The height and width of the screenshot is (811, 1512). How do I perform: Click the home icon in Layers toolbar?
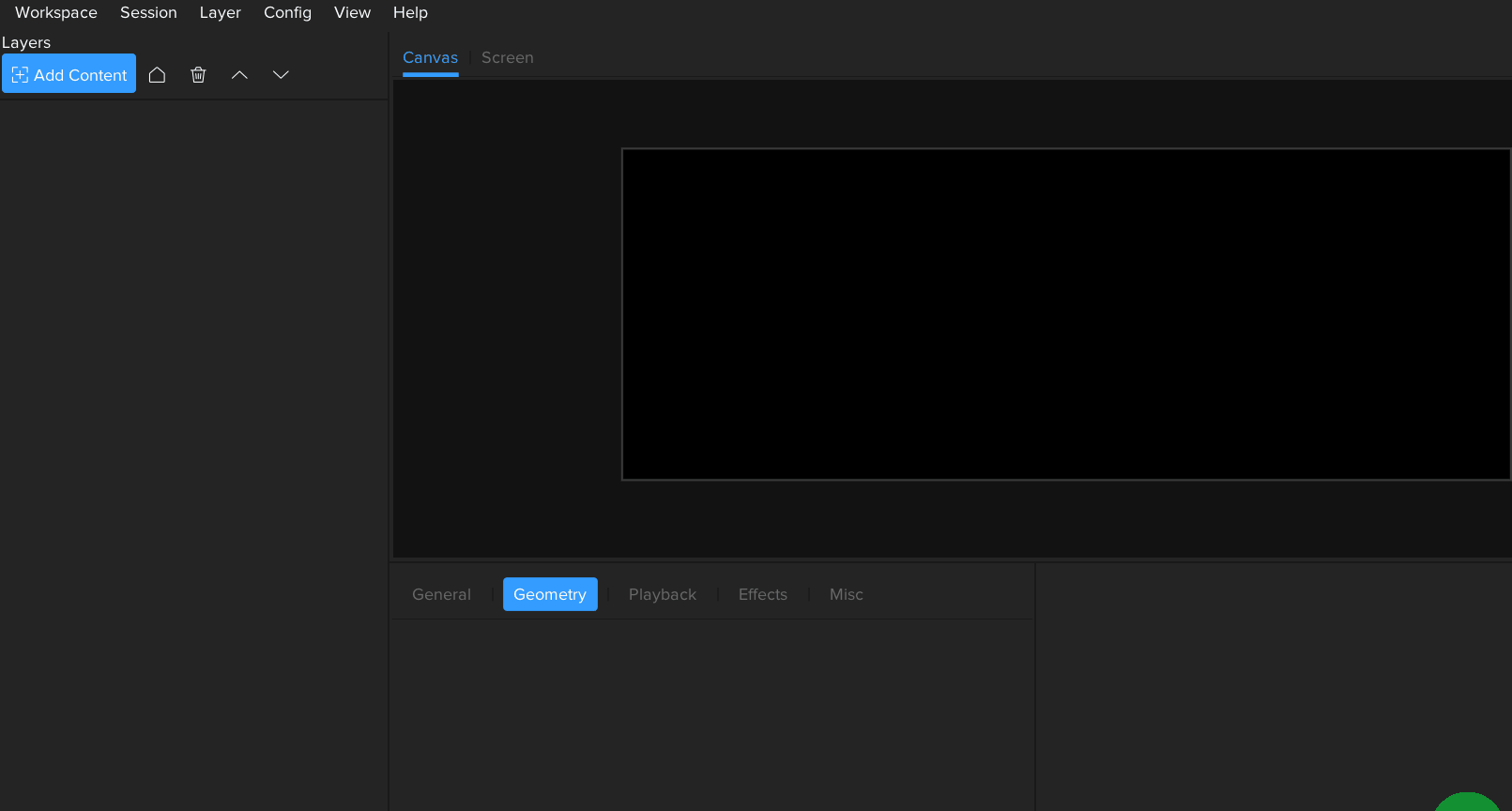[157, 75]
